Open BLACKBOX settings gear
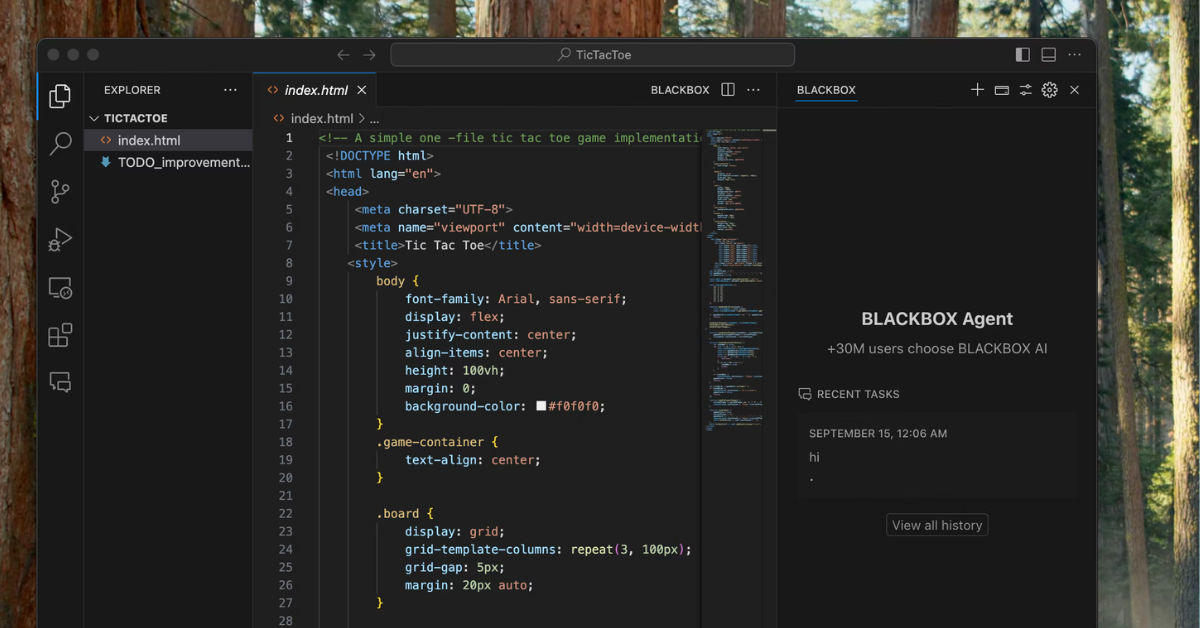Viewport: 1200px width, 628px height. coord(1049,90)
